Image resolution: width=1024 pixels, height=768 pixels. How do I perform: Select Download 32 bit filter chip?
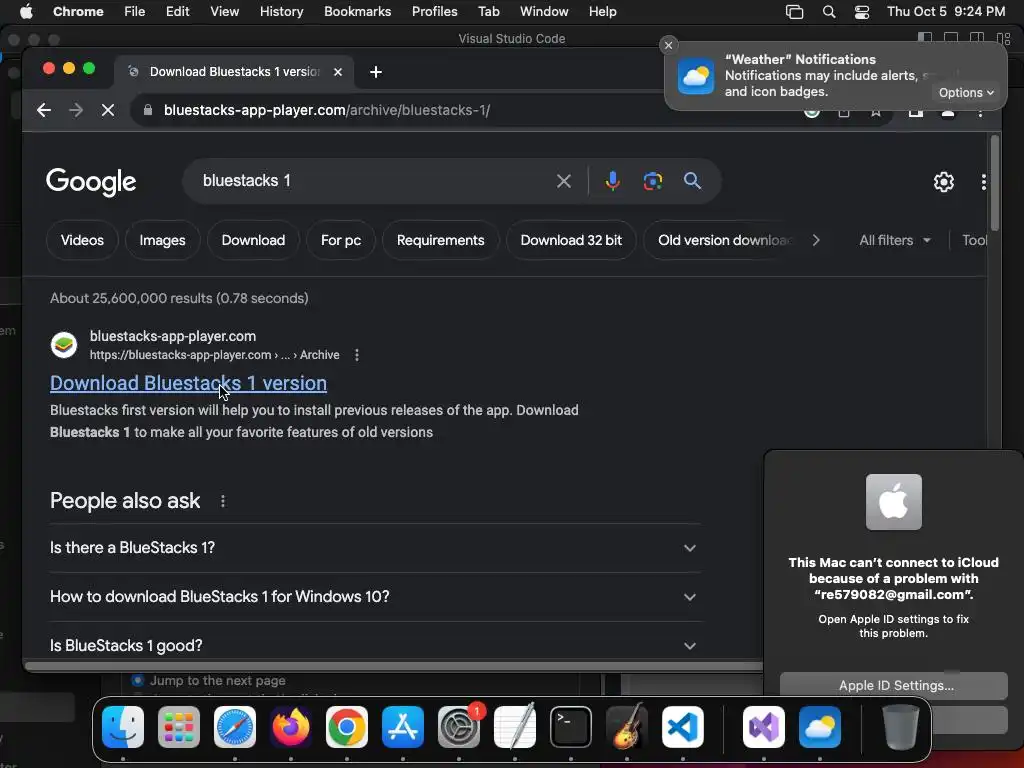[571, 240]
